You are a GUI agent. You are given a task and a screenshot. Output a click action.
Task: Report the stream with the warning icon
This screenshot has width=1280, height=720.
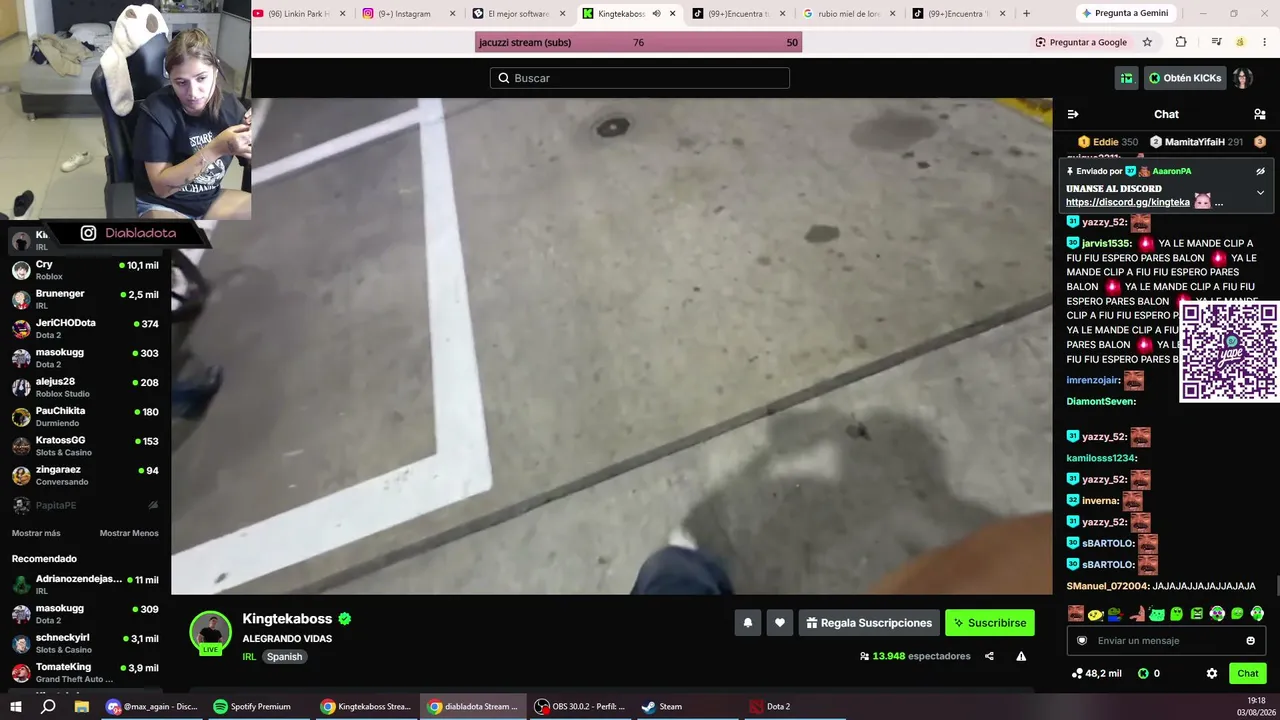(x=1021, y=656)
